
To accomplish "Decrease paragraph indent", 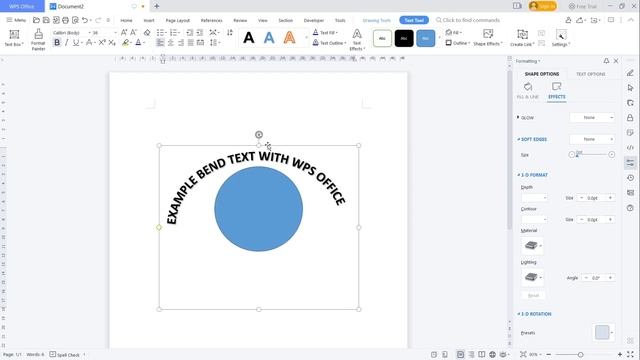I will click(190, 32).
